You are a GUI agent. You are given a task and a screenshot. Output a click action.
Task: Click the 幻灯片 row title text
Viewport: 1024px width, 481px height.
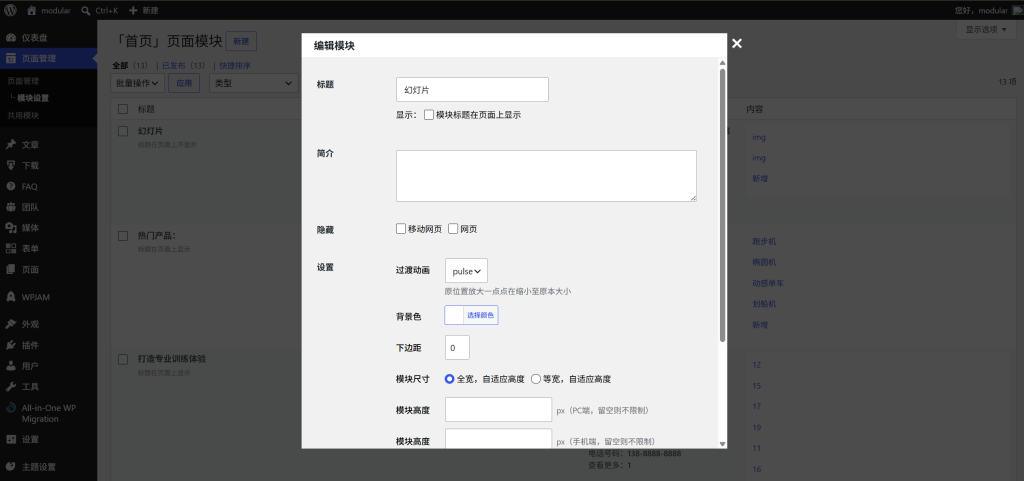coord(150,131)
